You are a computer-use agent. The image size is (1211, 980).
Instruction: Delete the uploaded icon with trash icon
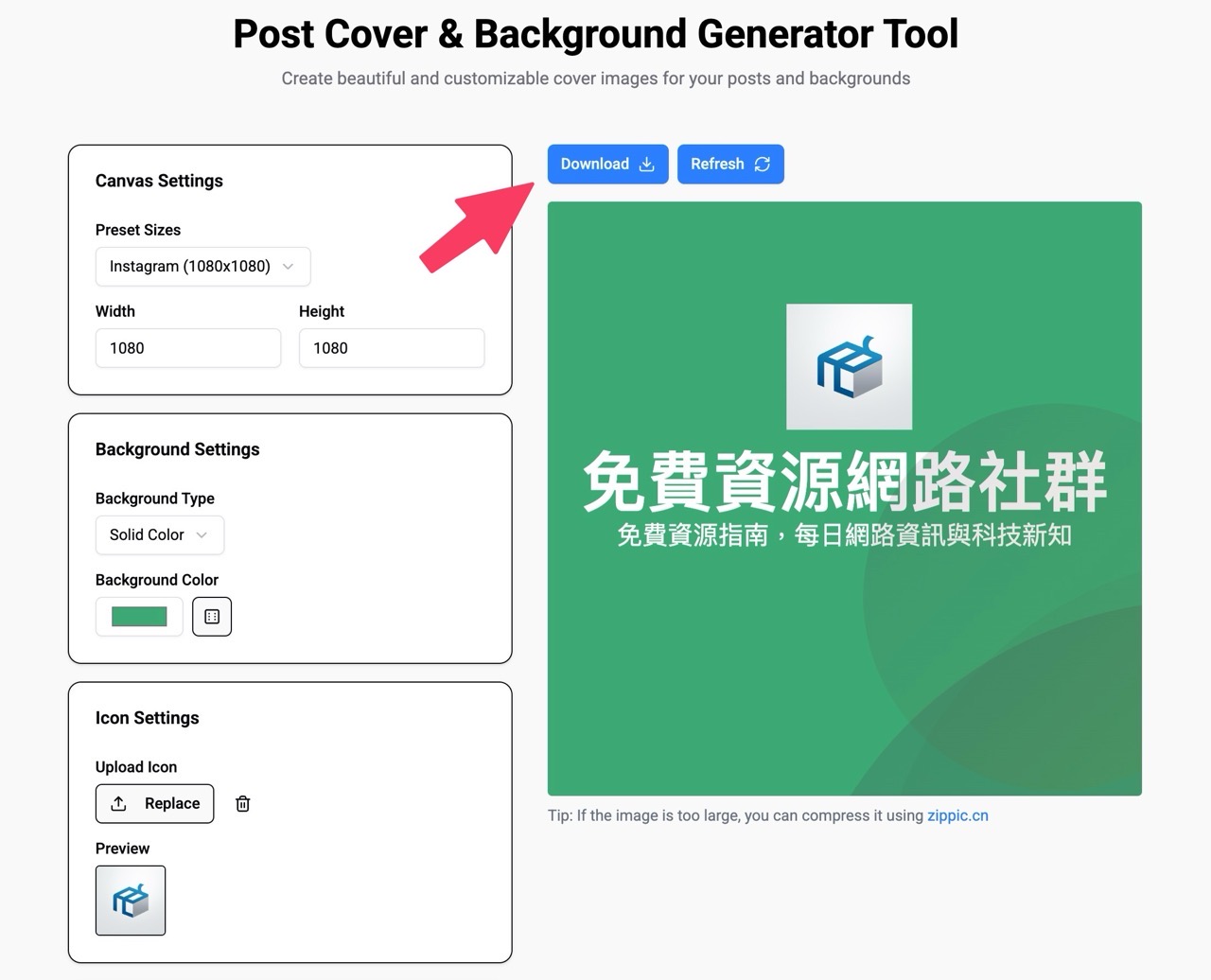point(243,803)
